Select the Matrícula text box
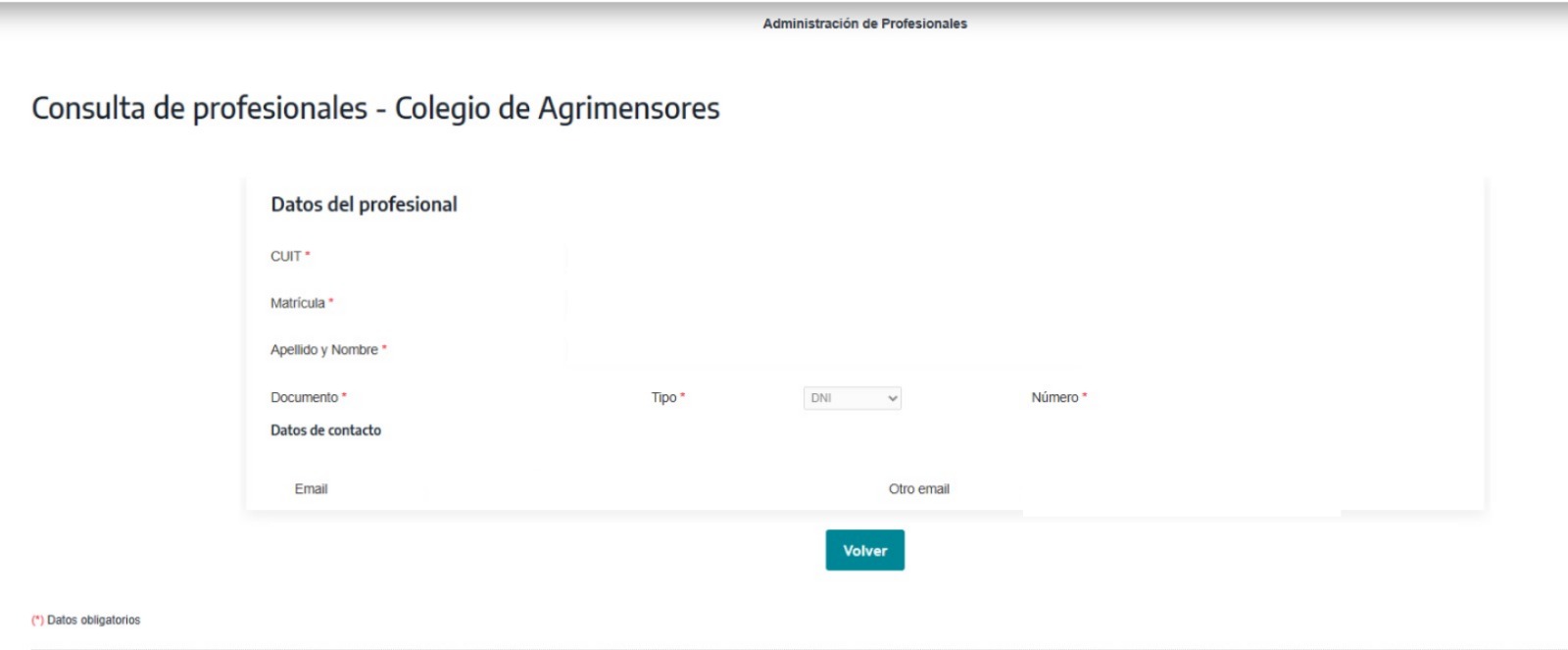Screen dimensions: 1568x650 point(823,304)
